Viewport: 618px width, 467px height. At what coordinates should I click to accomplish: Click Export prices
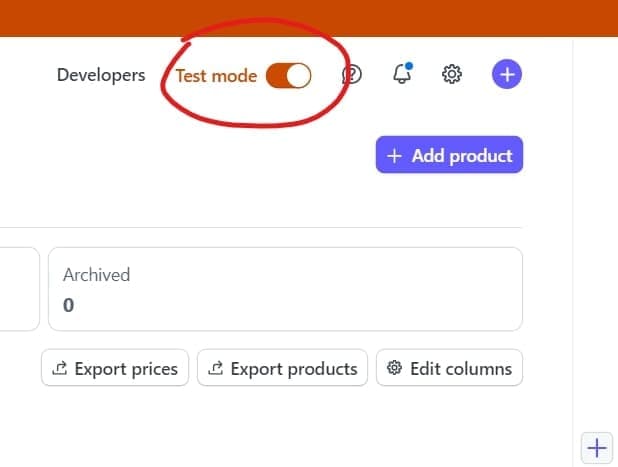114,368
